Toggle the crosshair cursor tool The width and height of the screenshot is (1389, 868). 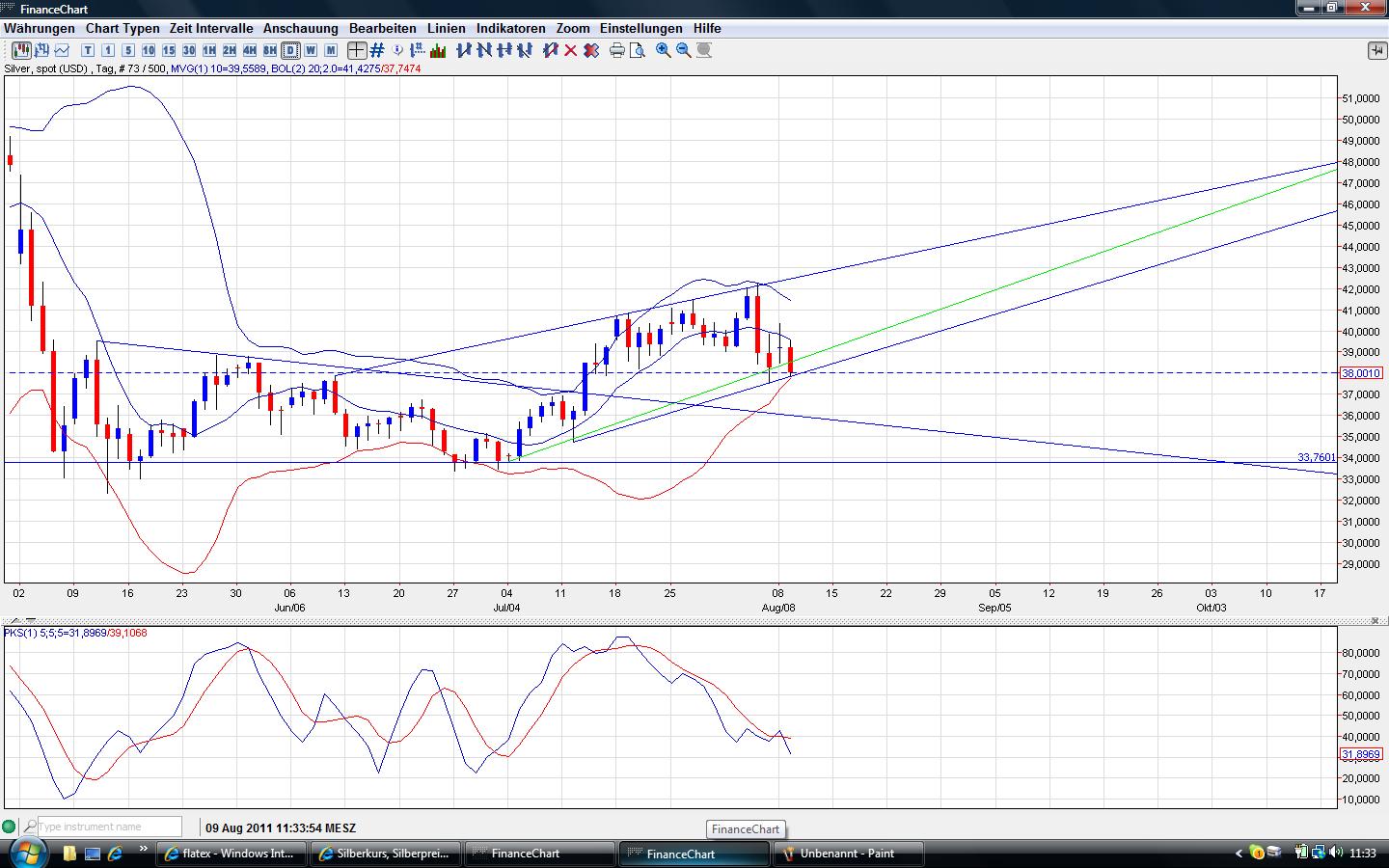pyautogui.click(x=357, y=50)
